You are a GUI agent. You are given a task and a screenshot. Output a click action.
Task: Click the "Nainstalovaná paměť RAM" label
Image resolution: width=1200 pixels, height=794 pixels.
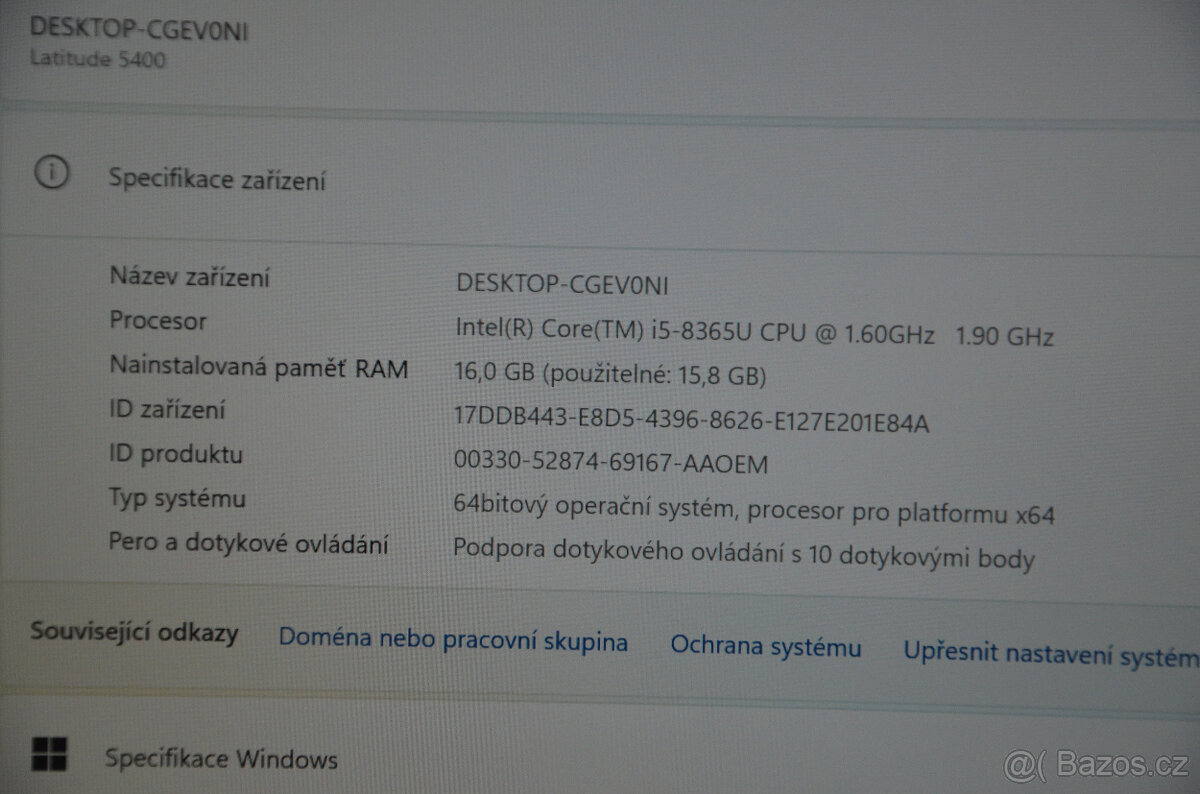pos(259,368)
